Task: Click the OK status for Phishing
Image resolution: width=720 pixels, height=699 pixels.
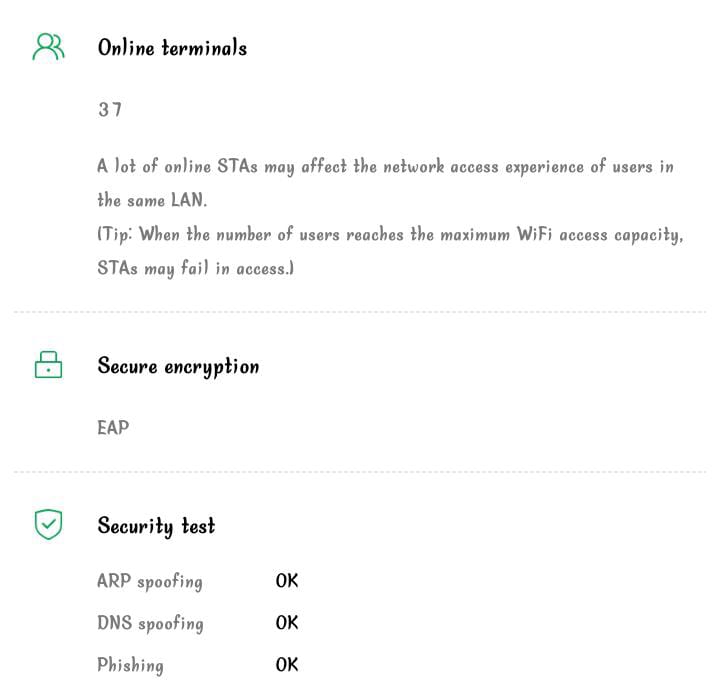Action: 287,665
